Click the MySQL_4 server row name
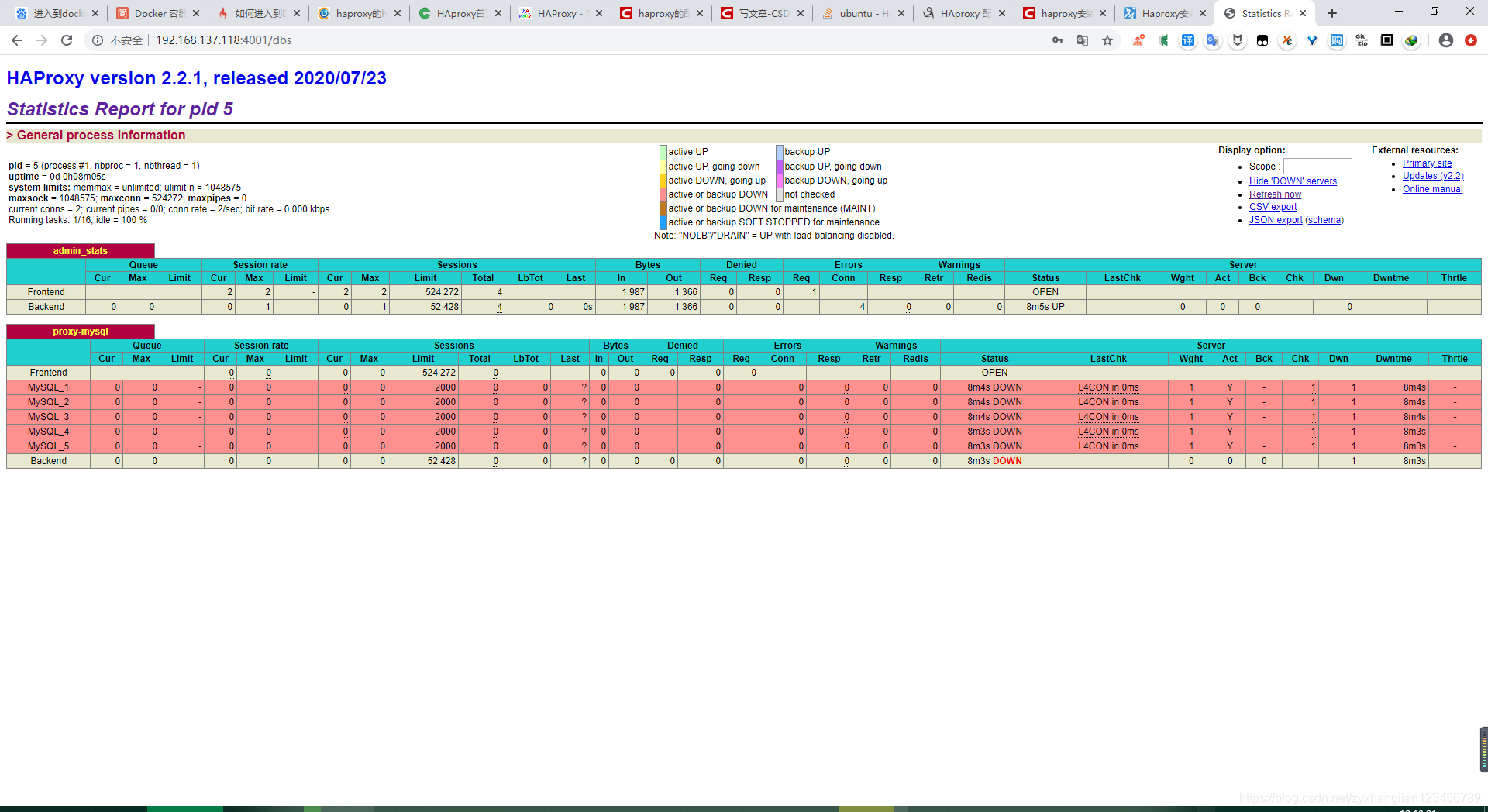1488x812 pixels. click(48, 432)
